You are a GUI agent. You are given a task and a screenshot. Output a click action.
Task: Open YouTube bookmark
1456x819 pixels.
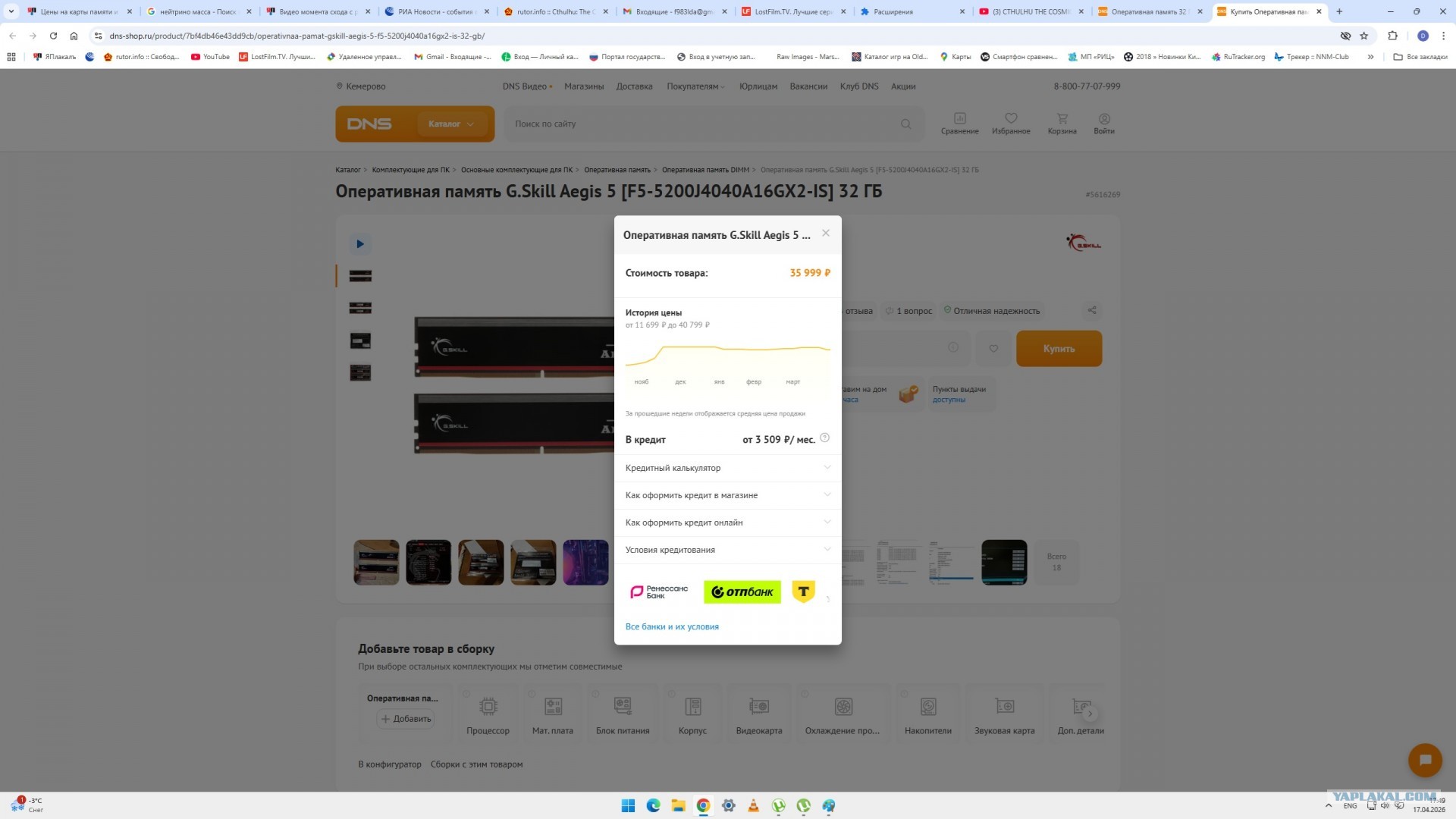tap(210, 57)
